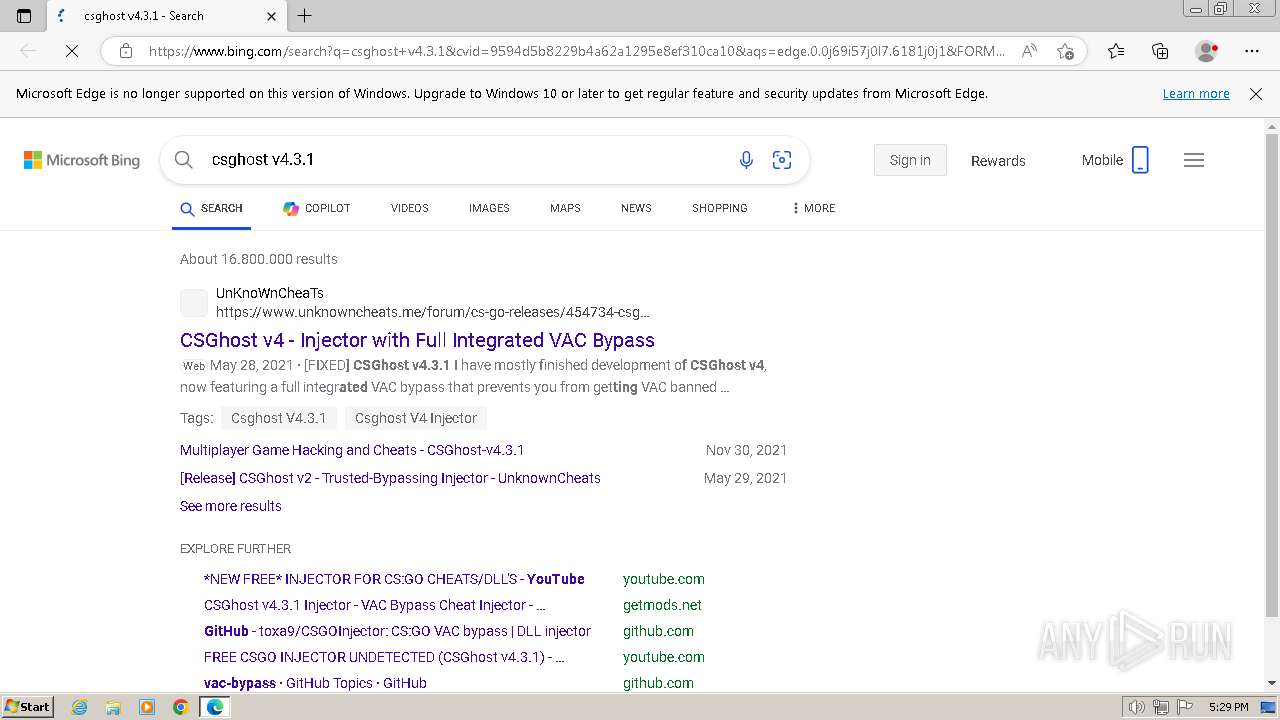Screen dimensions: 1280x720
Task: Open CSGhost v2 Trusted-Bypassing Injector link
Action: pyautogui.click(x=390, y=478)
